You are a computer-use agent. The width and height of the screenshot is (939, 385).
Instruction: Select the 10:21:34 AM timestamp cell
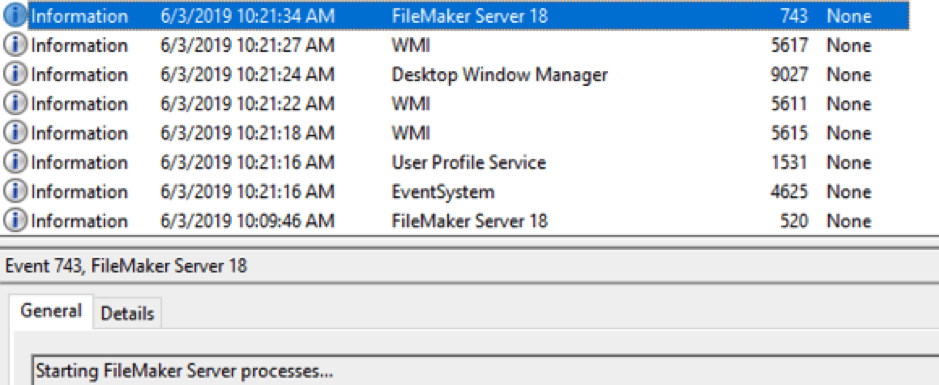point(247,16)
